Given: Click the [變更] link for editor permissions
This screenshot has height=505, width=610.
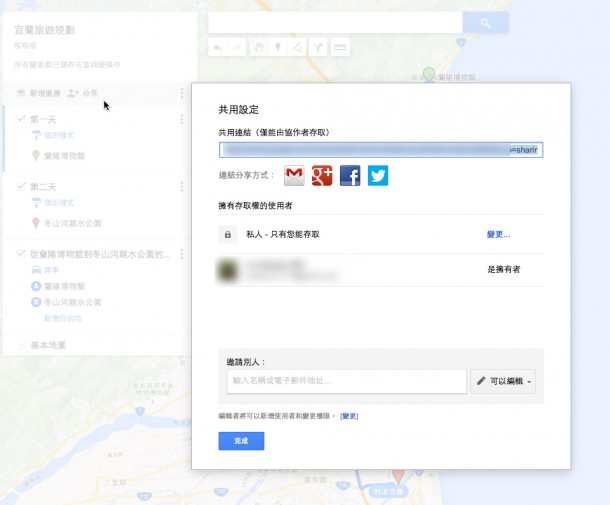Looking at the screenshot, I should click(x=349, y=416).
